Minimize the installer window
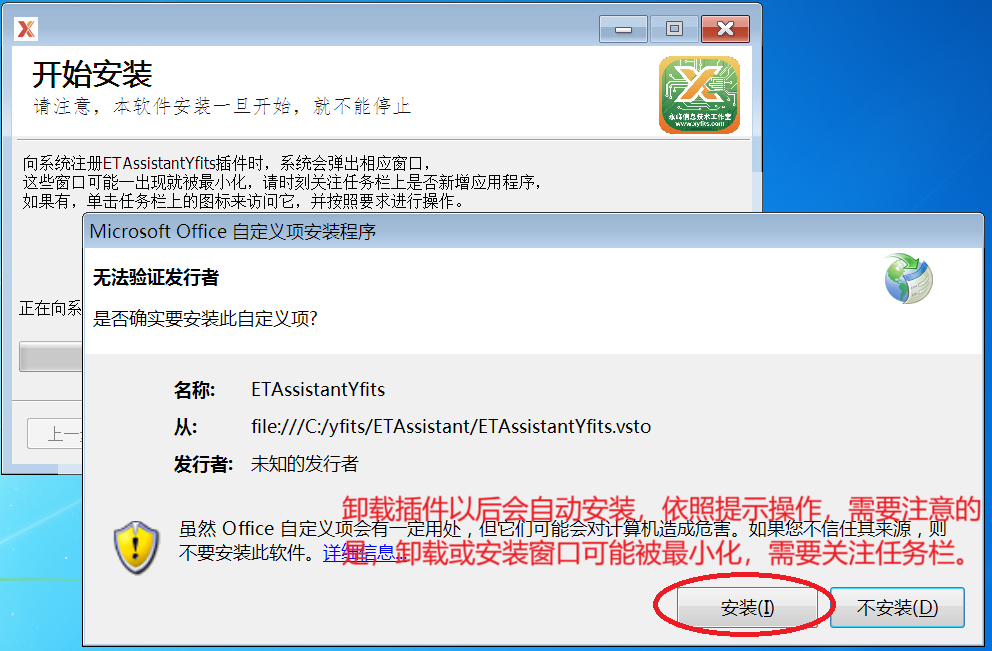 coord(623,29)
